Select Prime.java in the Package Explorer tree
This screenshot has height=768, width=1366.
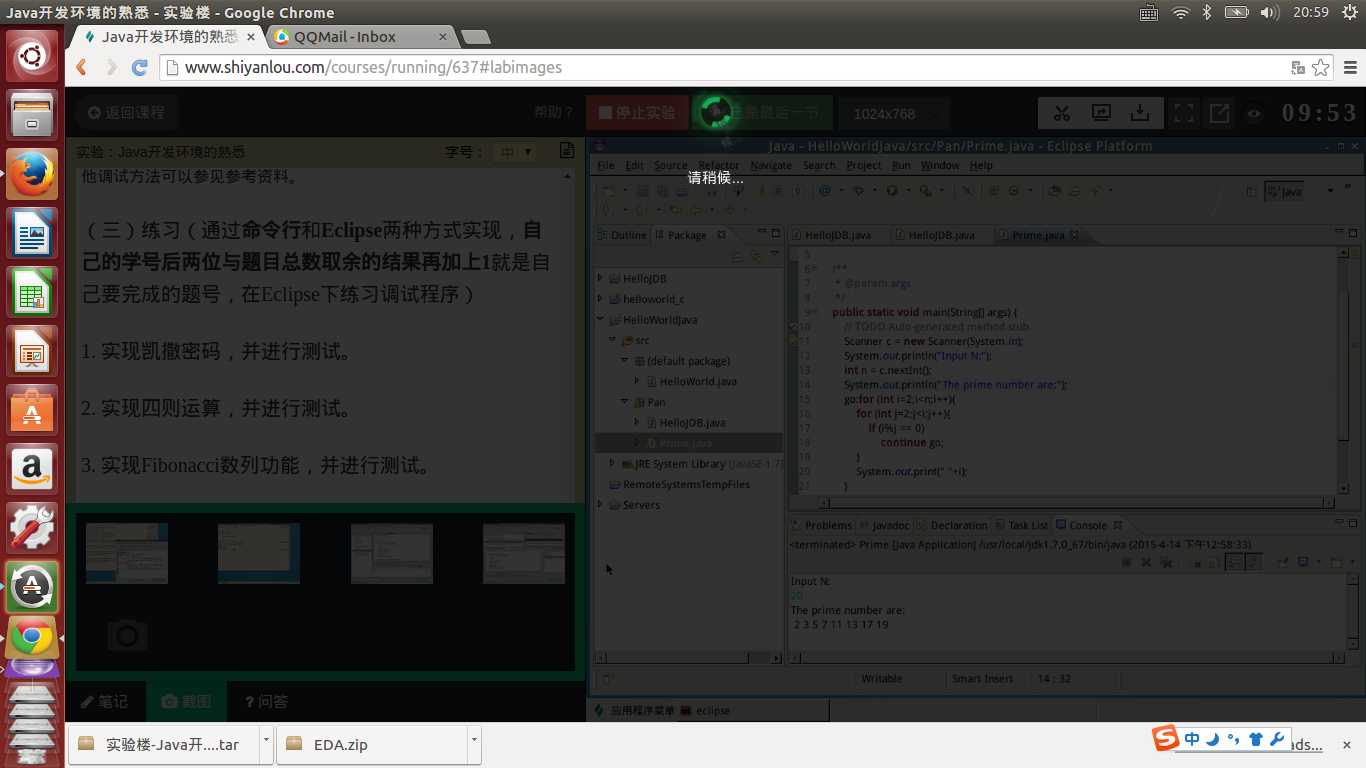(686, 443)
